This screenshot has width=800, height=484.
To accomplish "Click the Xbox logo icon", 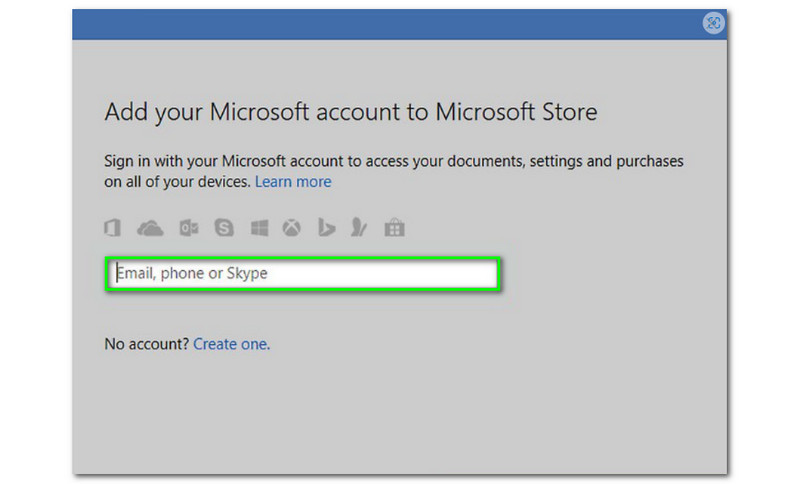I will 291,229.
